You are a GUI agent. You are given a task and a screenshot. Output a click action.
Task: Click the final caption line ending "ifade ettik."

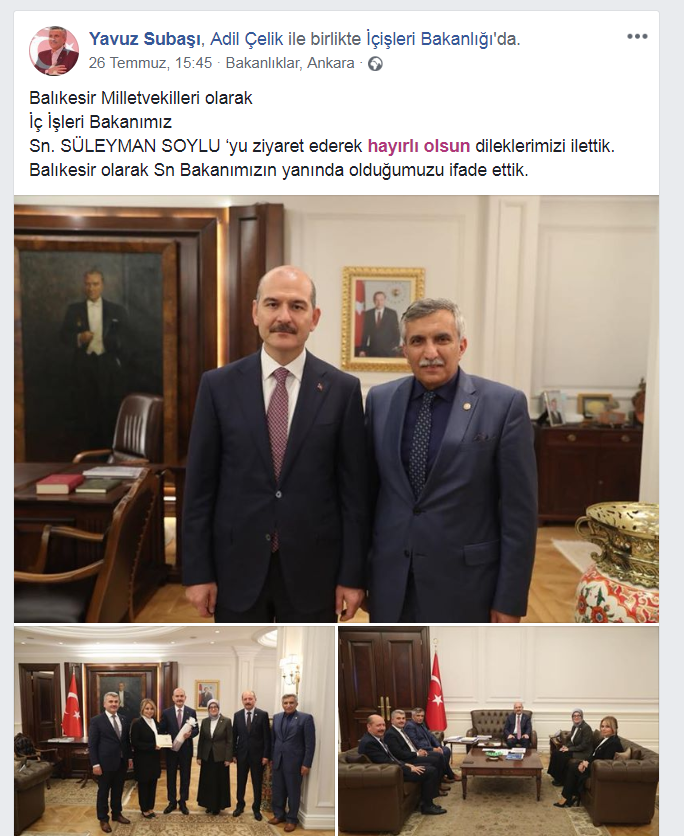click(x=278, y=170)
